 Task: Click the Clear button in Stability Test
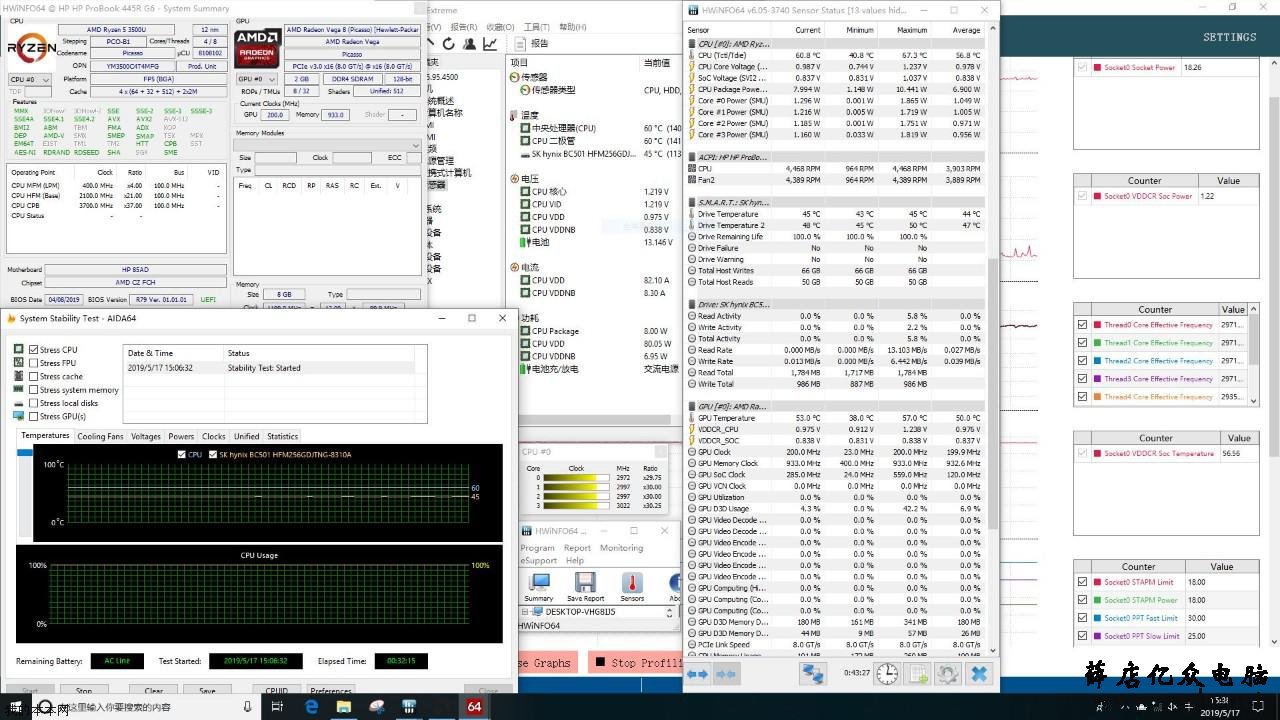(154, 691)
